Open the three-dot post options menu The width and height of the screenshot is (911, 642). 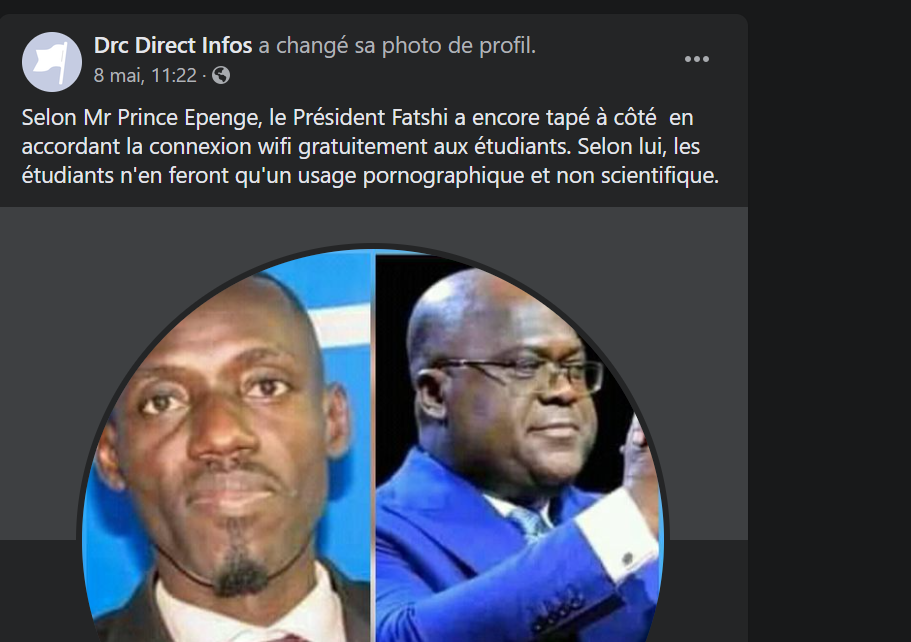tap(697, 59)
